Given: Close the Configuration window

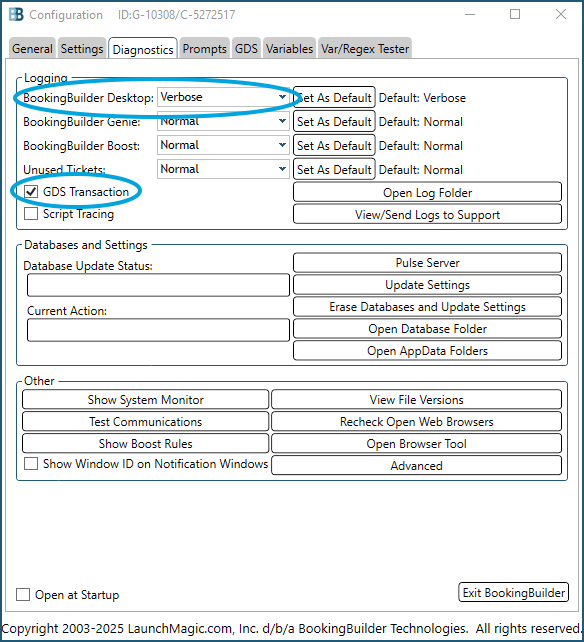Looking at the screenshot, I should pyautogui.click(x=561, y=14).
